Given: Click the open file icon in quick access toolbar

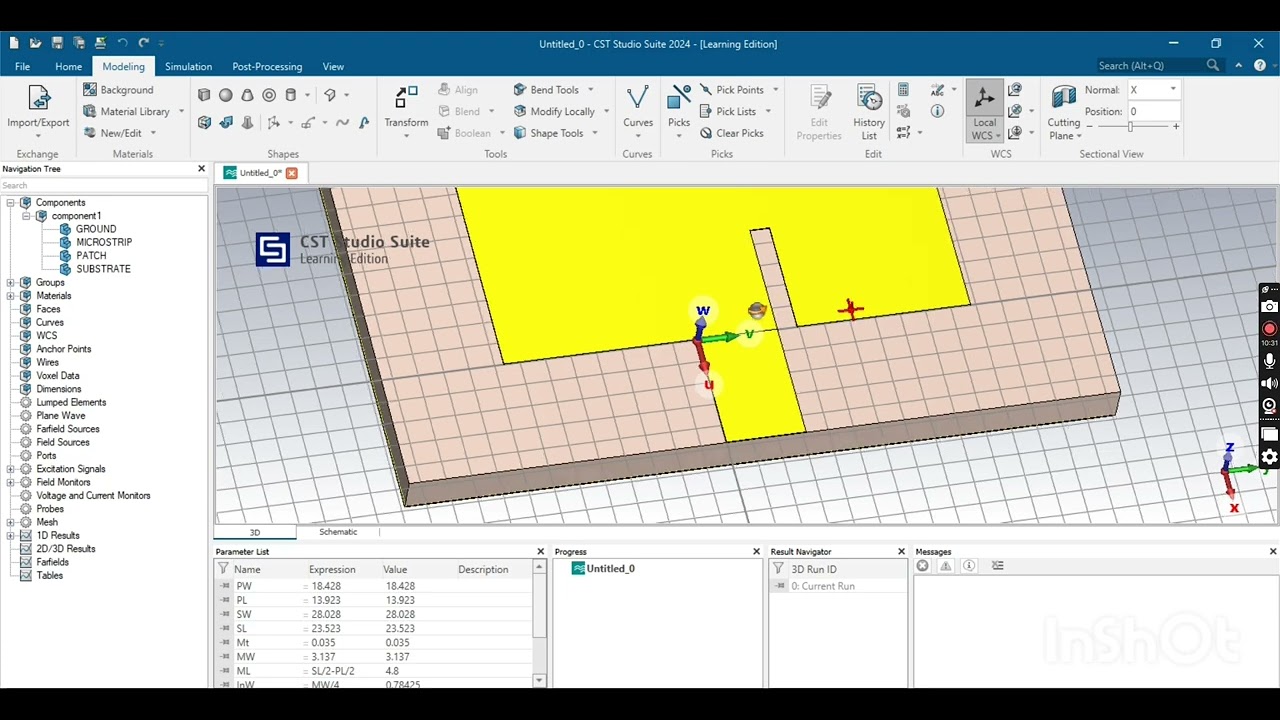Looking at the screenshot, I should (x=36, y=43).
